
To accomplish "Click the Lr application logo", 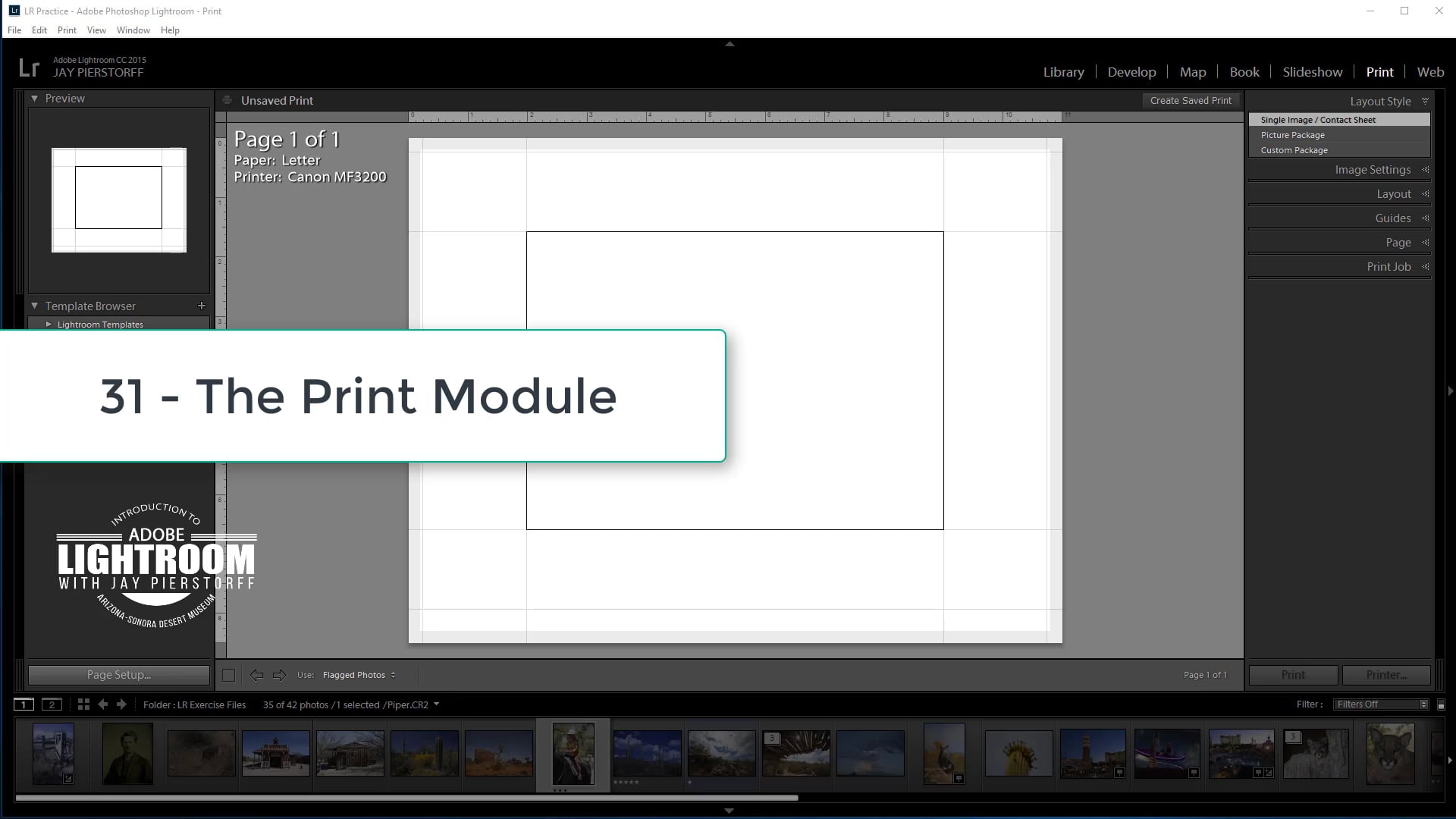I will (29, 68).
